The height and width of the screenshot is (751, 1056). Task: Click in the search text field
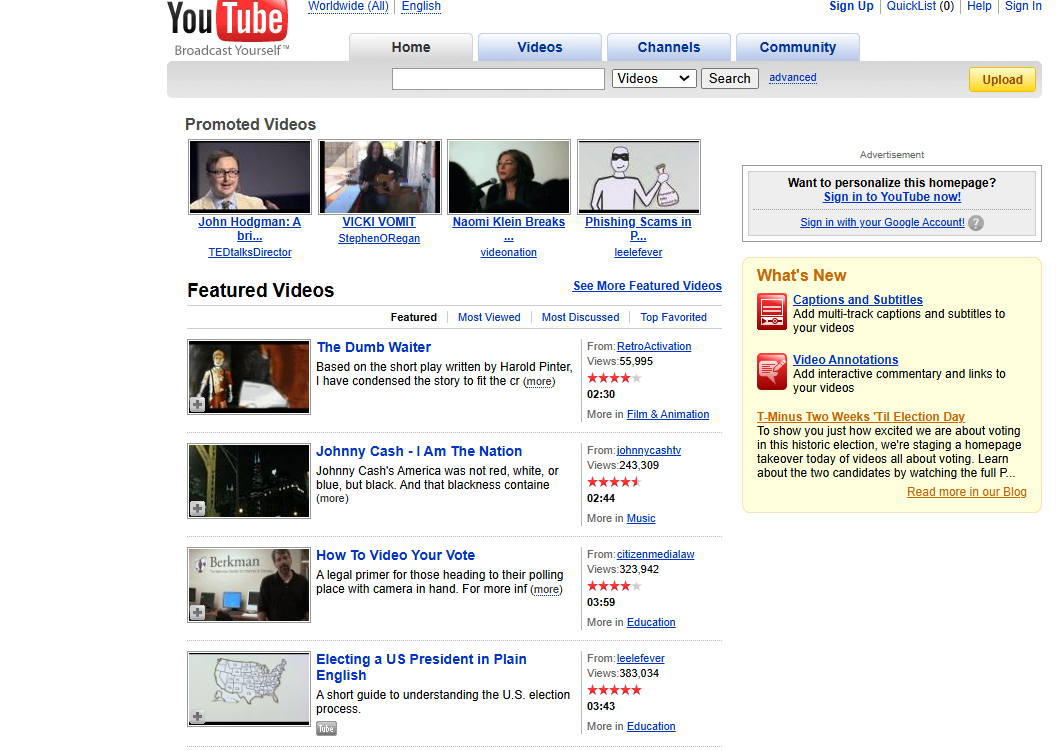498,79
